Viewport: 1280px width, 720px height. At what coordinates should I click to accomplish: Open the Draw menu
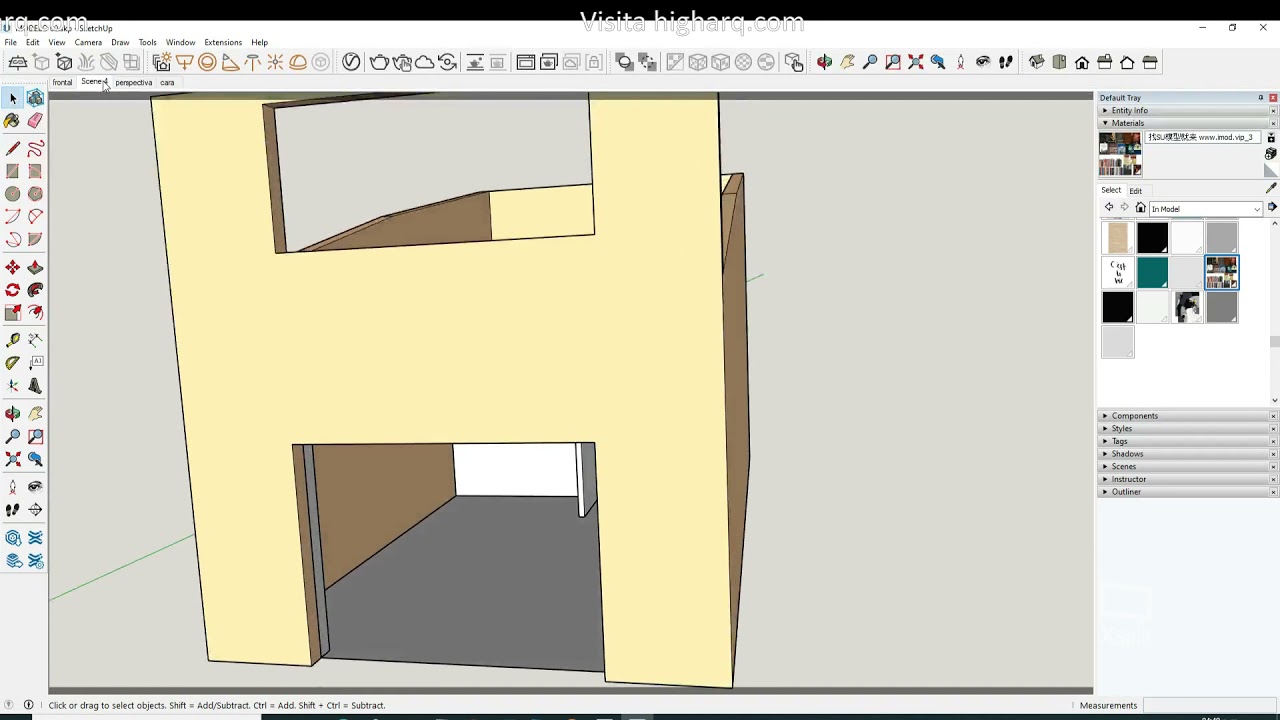click(120, 42)
